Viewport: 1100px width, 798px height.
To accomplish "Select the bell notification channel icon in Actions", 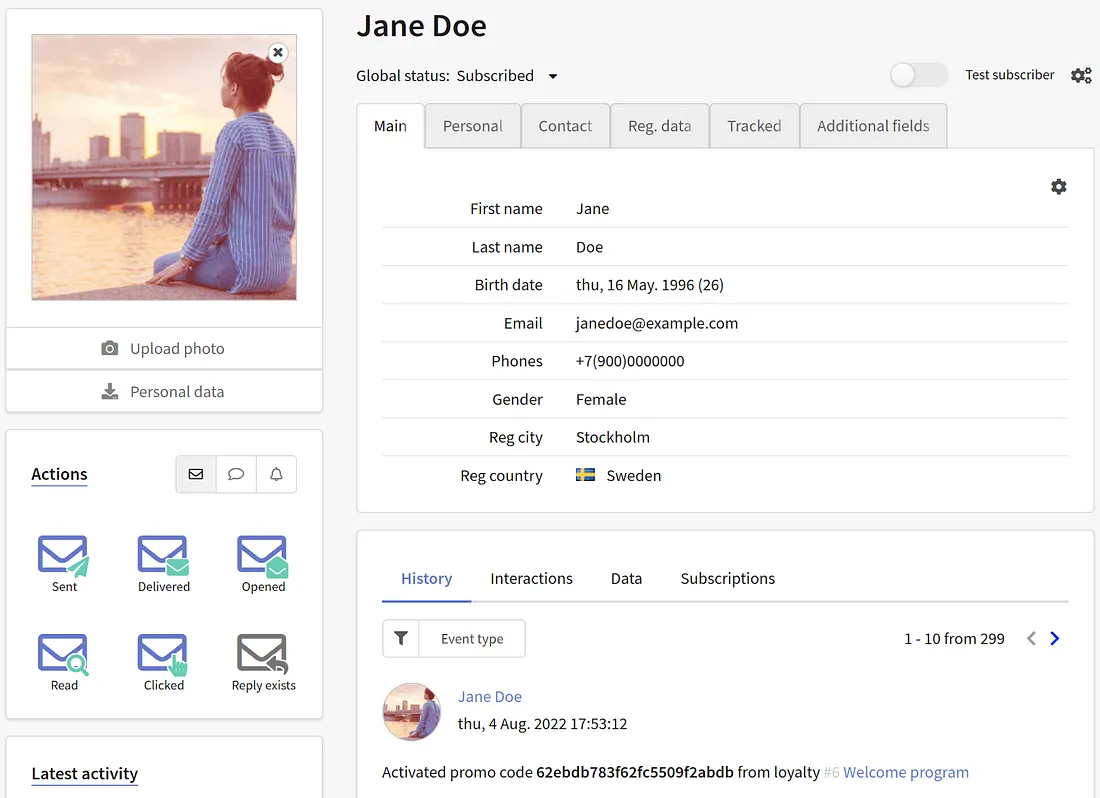I will (276, 474).
